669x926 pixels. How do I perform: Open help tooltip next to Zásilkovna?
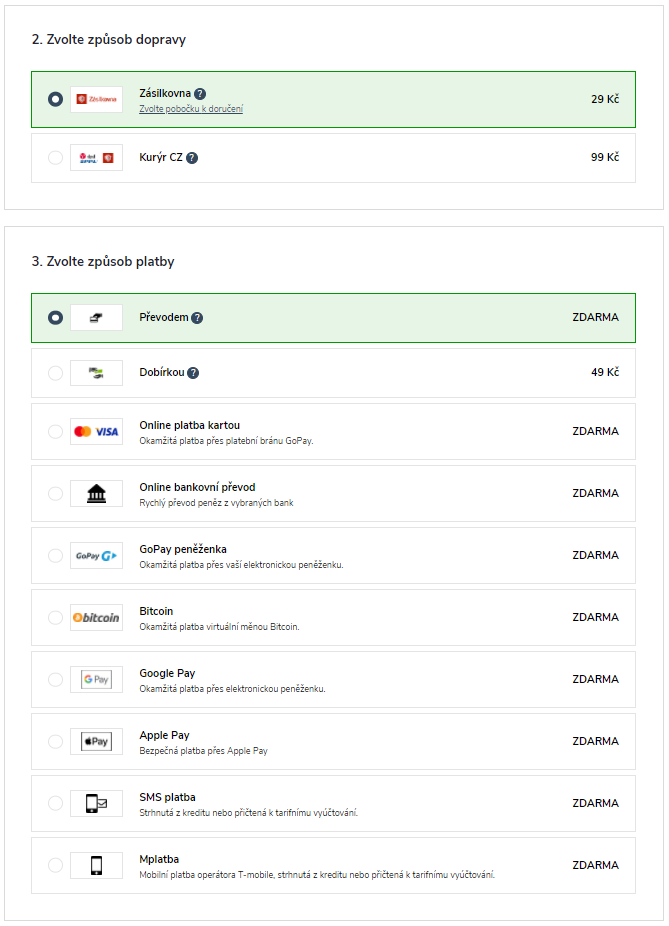200,94
